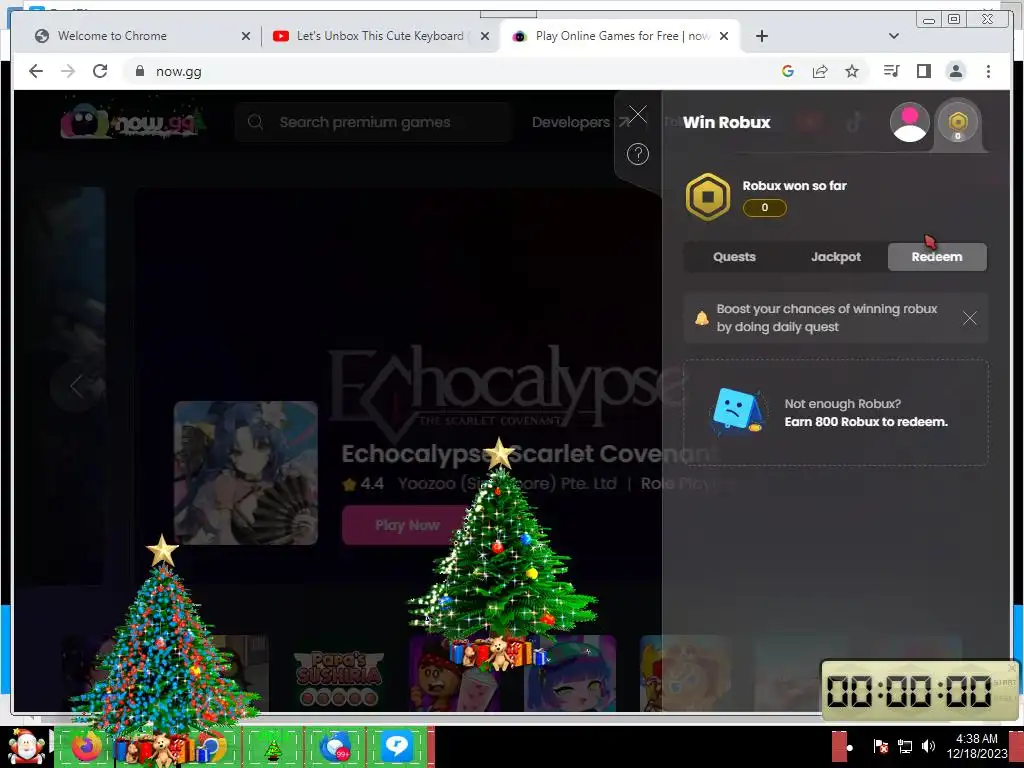Image resolution: width=1024 pixels, height=768 pixels.
Task: Switch to the Jackpot tab
Action: 836,257
